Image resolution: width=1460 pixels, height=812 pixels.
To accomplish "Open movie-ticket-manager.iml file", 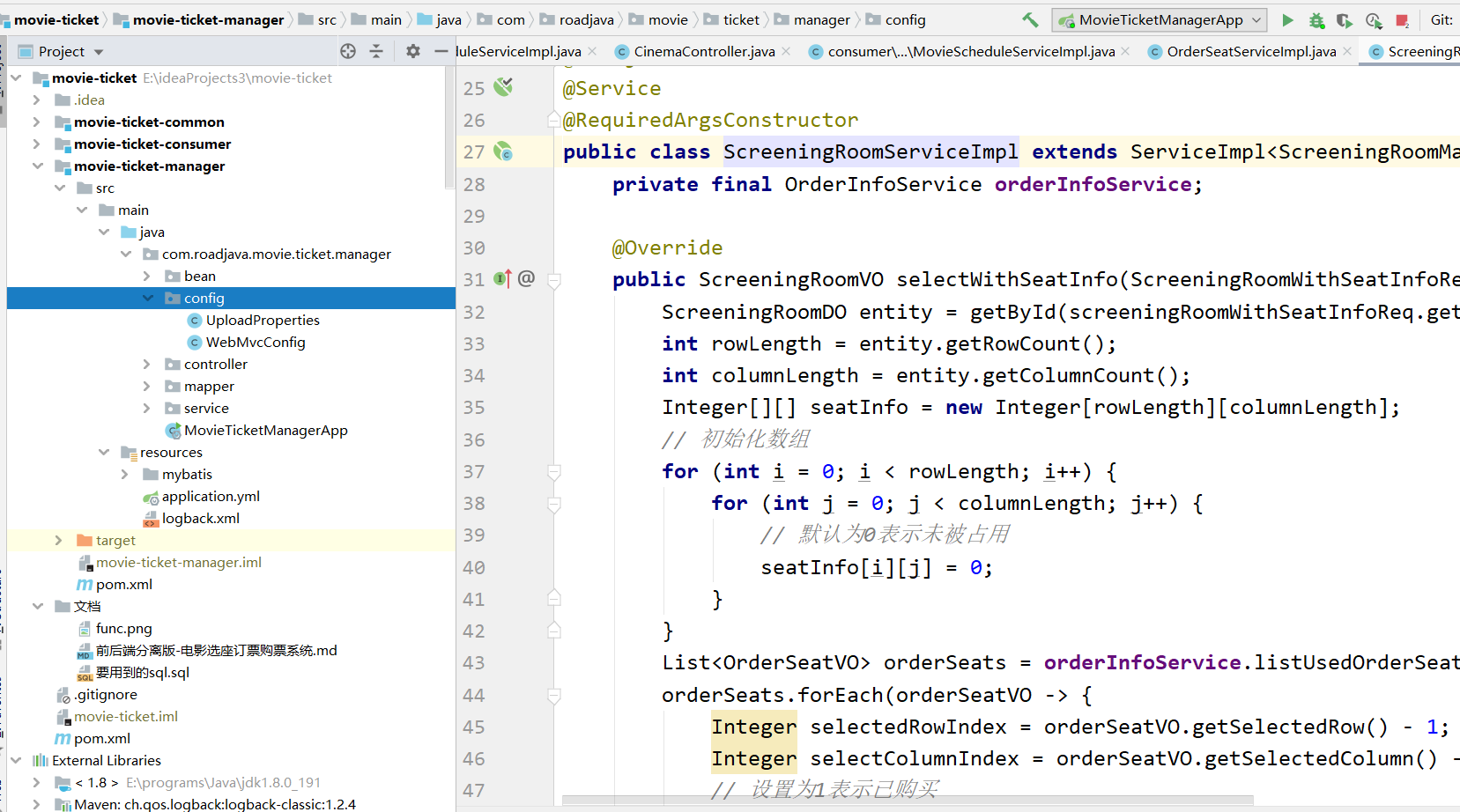I will pos(178,562).
